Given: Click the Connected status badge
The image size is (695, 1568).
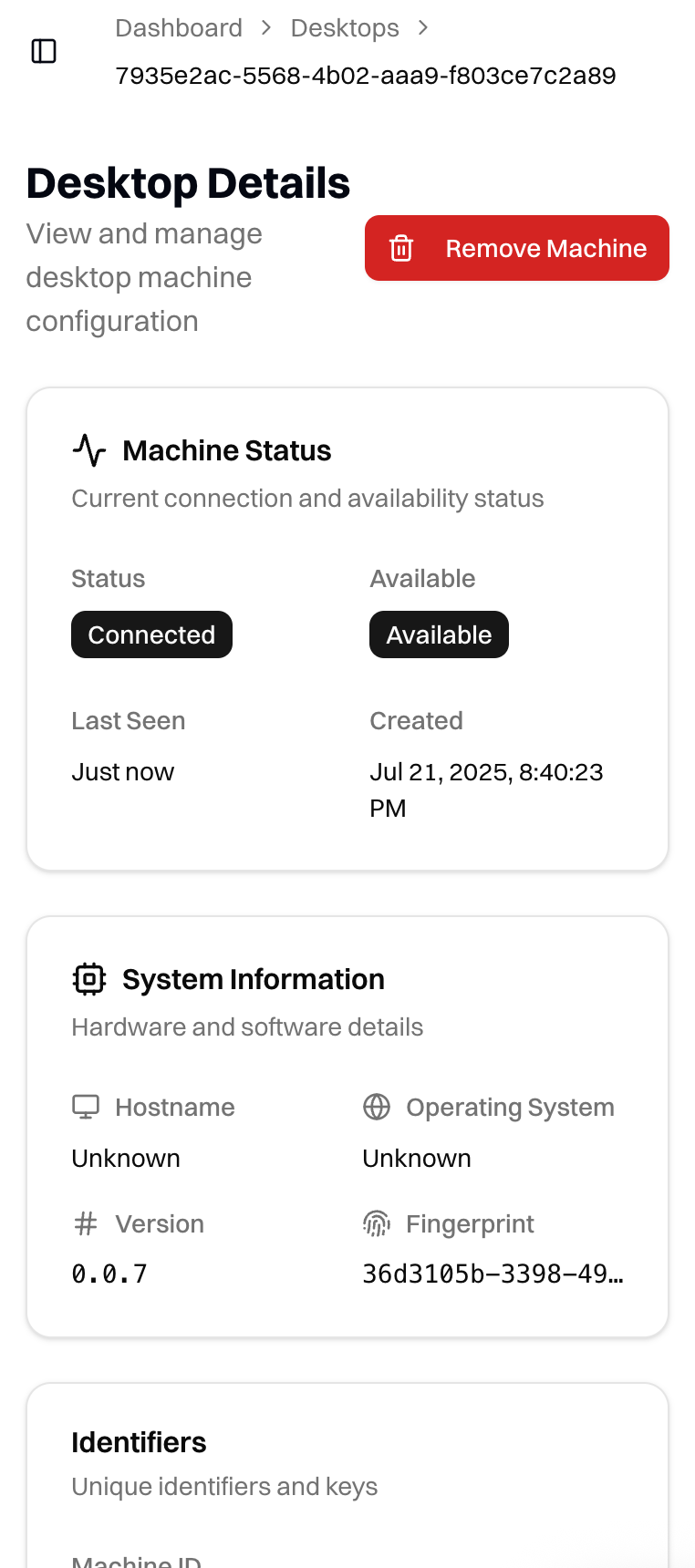Looking at the screenshot, I should (x=151, y=634).
